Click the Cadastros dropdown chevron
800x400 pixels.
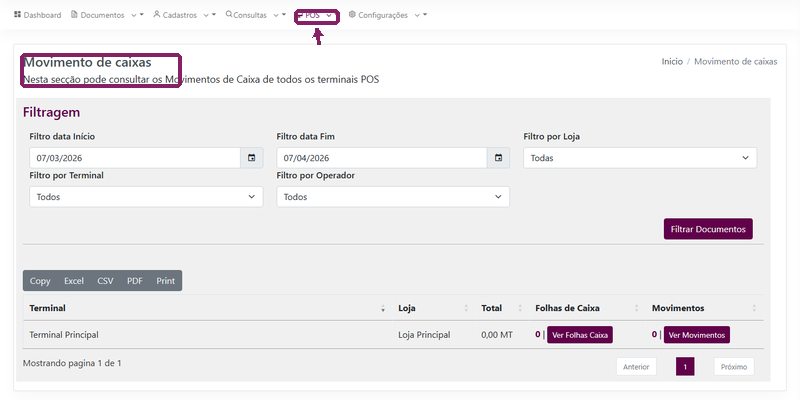coord(206,16)
